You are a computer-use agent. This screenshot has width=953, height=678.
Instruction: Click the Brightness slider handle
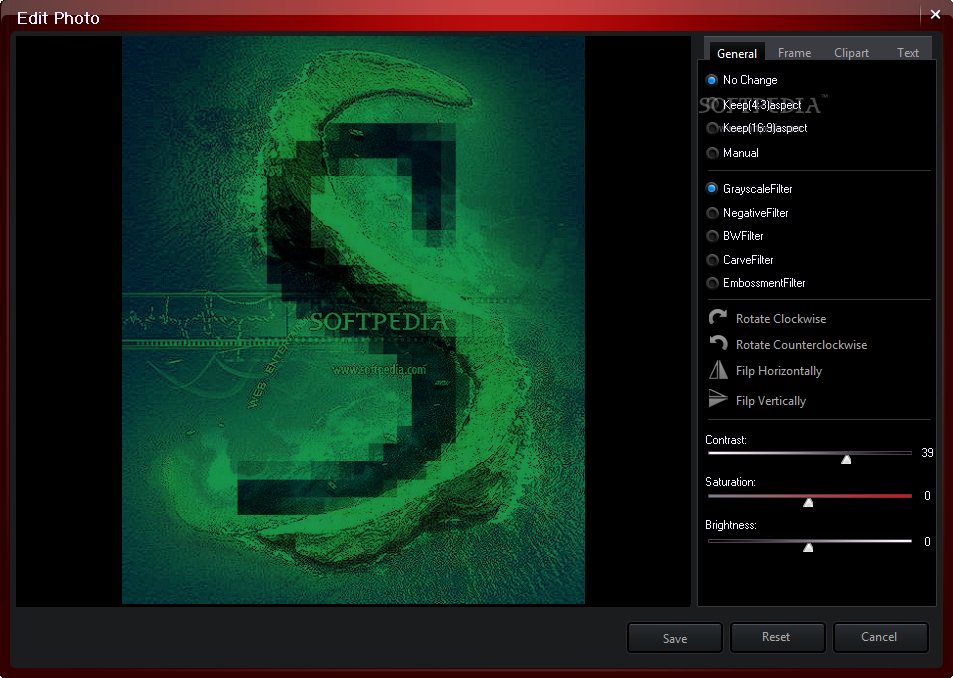(x=808, y=547)
